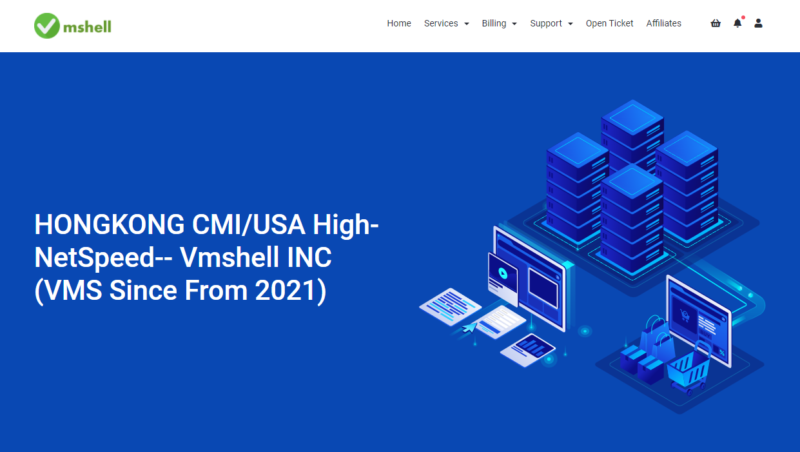Viewport: 800px width, 452px height.
Task: Open the user account icon
Action: pos(758,23)
